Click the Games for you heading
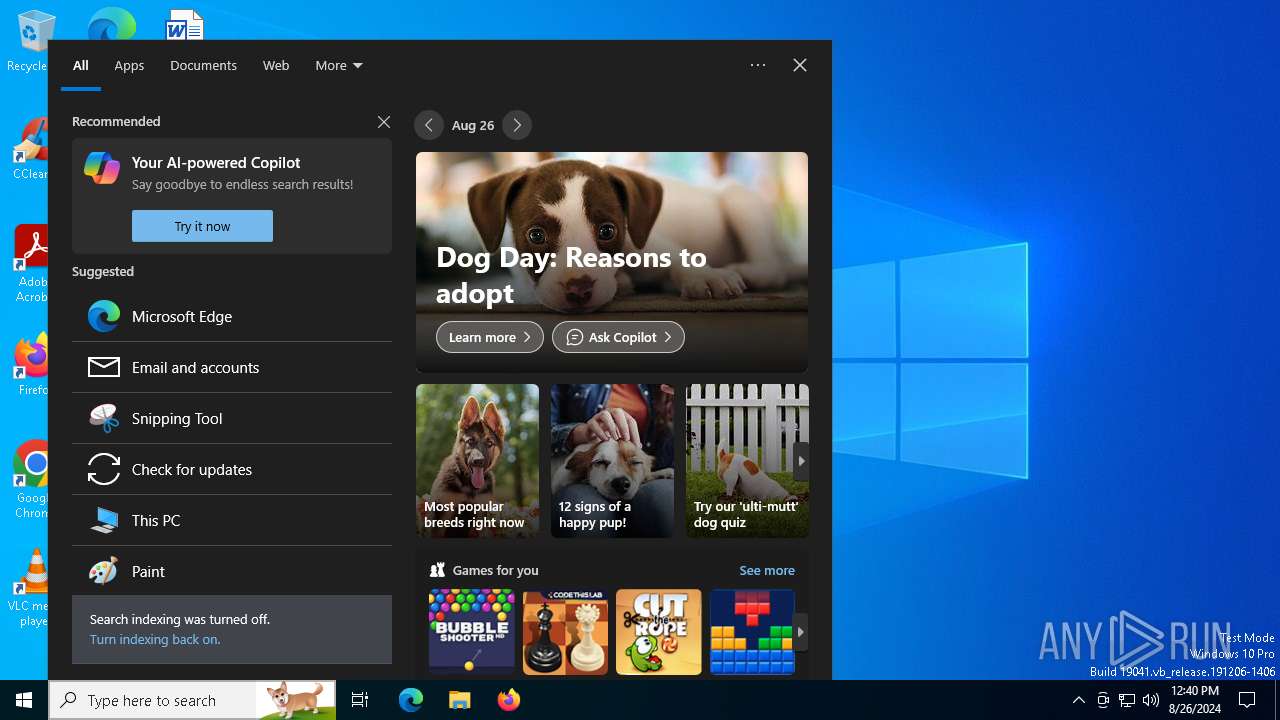 tap(495, 570)
